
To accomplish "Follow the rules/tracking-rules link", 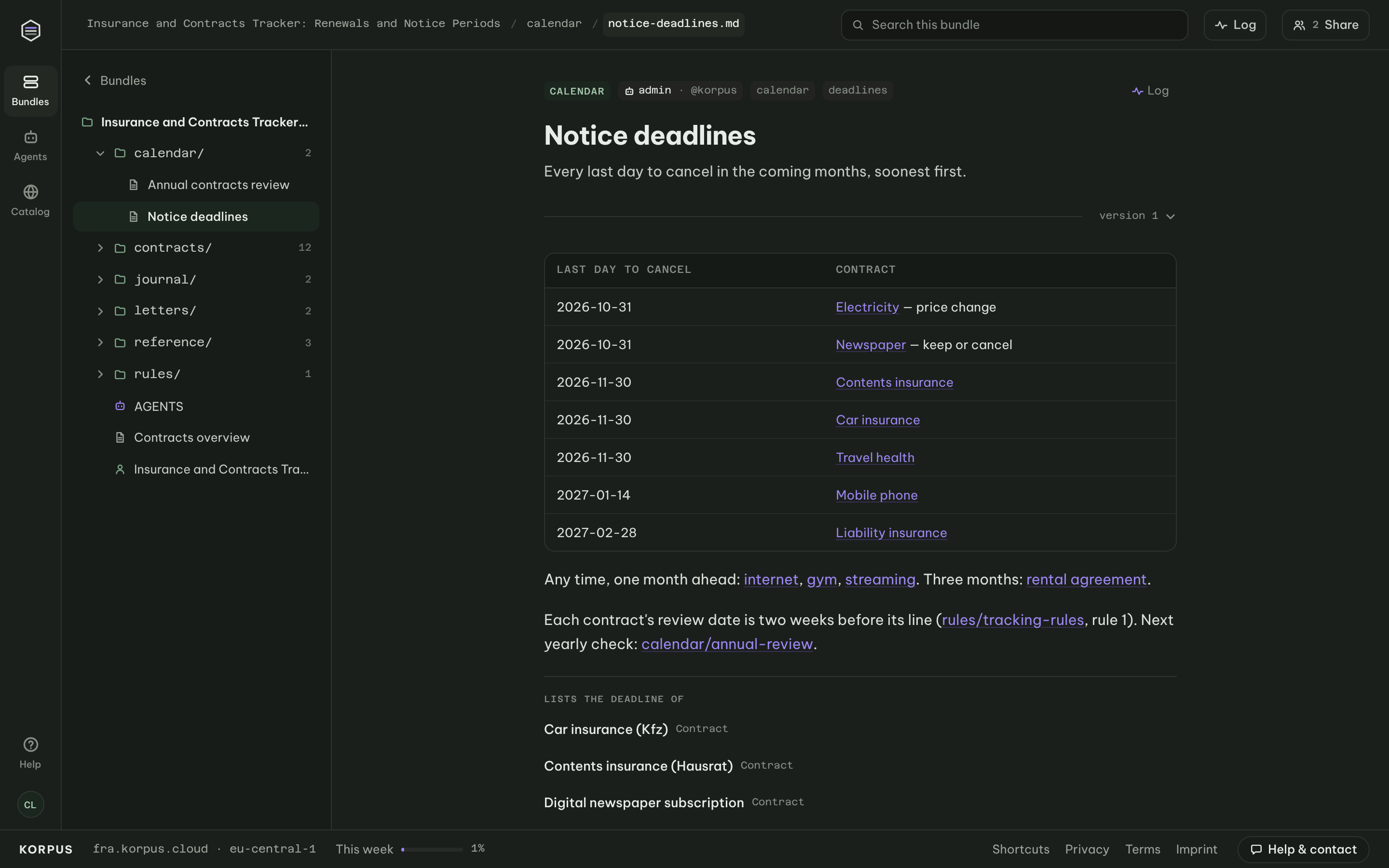I will [1012, 620].
